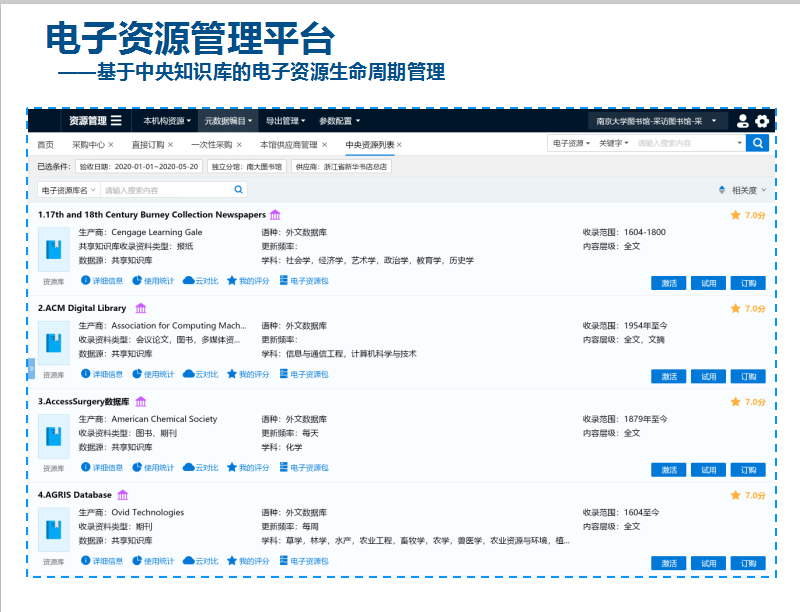Switch to the 首页 tab
Screen dimensions: 800x612
pyautogui.click(x=45, y=145)
